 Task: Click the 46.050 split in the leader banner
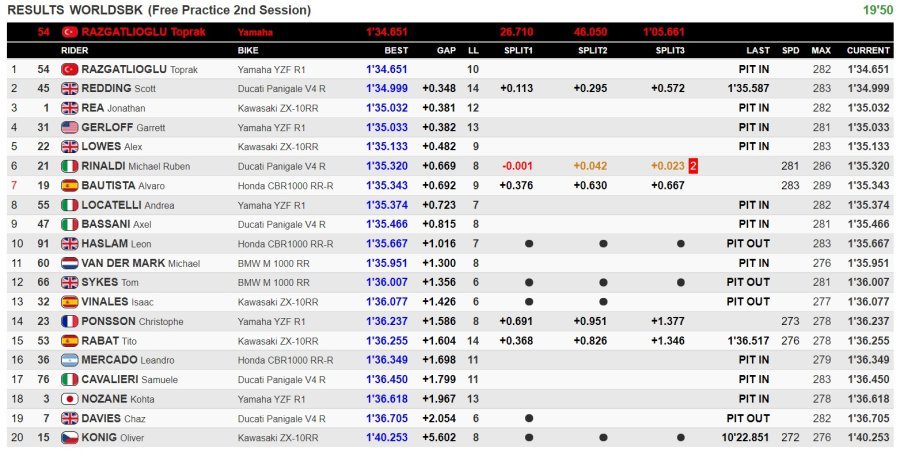(x=590, y=32)
